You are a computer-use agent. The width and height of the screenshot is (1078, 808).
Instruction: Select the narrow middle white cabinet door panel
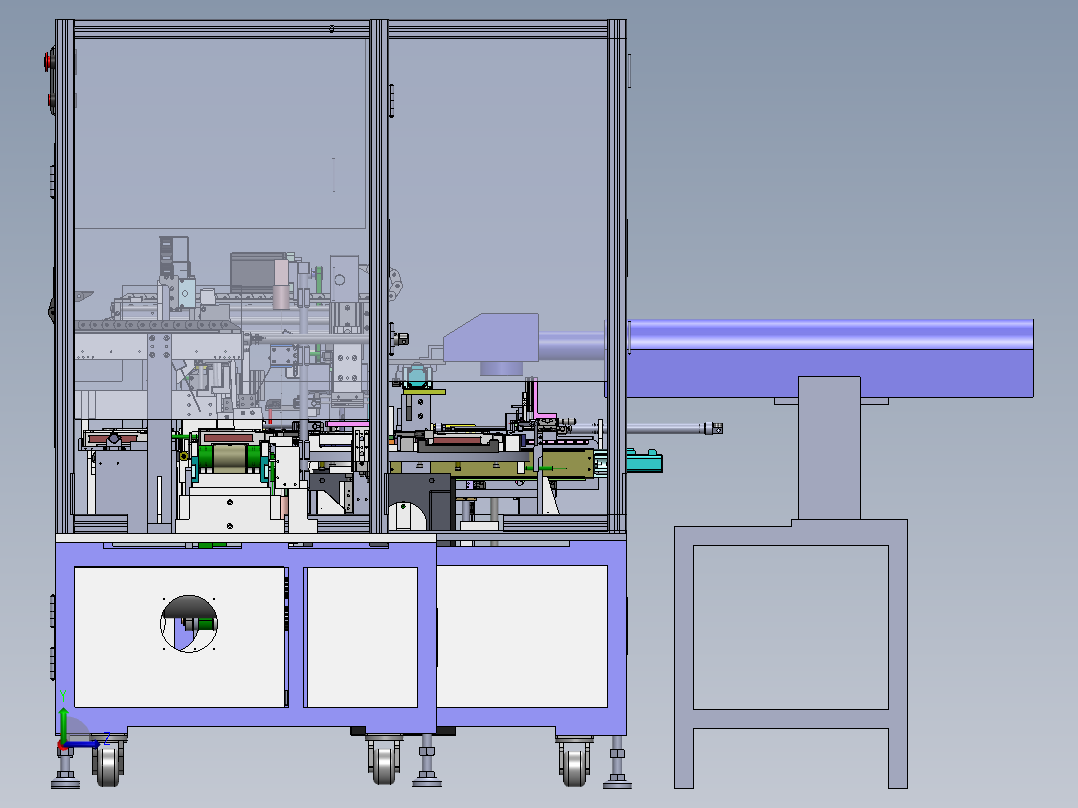coord(362,637)
